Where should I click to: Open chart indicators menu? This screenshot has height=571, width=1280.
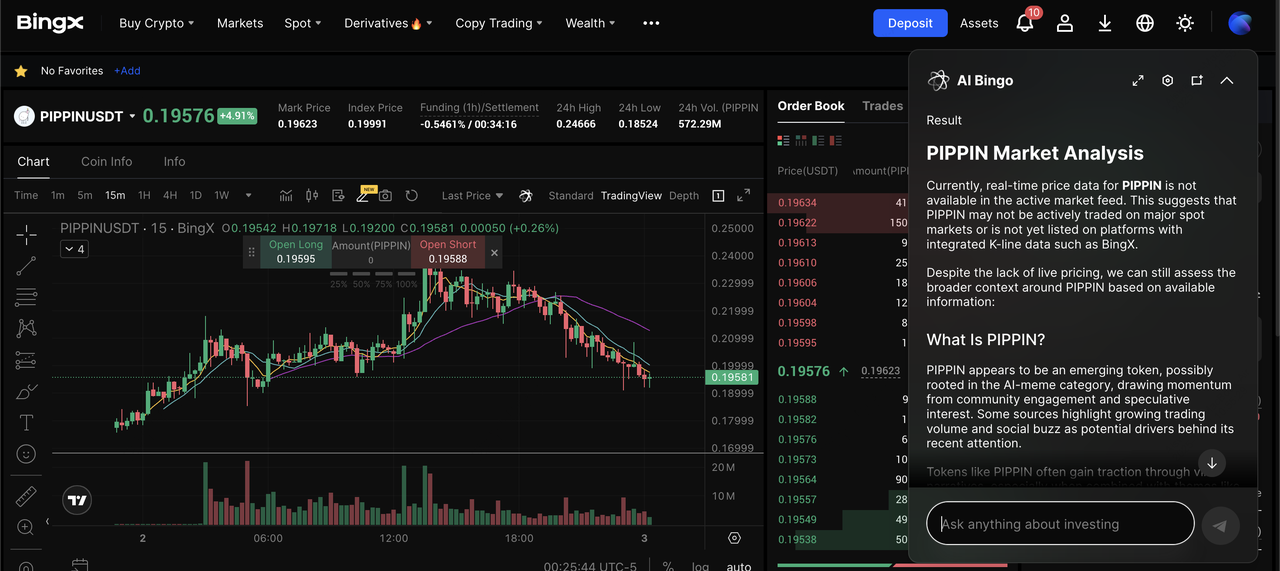pyautogui.click(x=286, y=196)
